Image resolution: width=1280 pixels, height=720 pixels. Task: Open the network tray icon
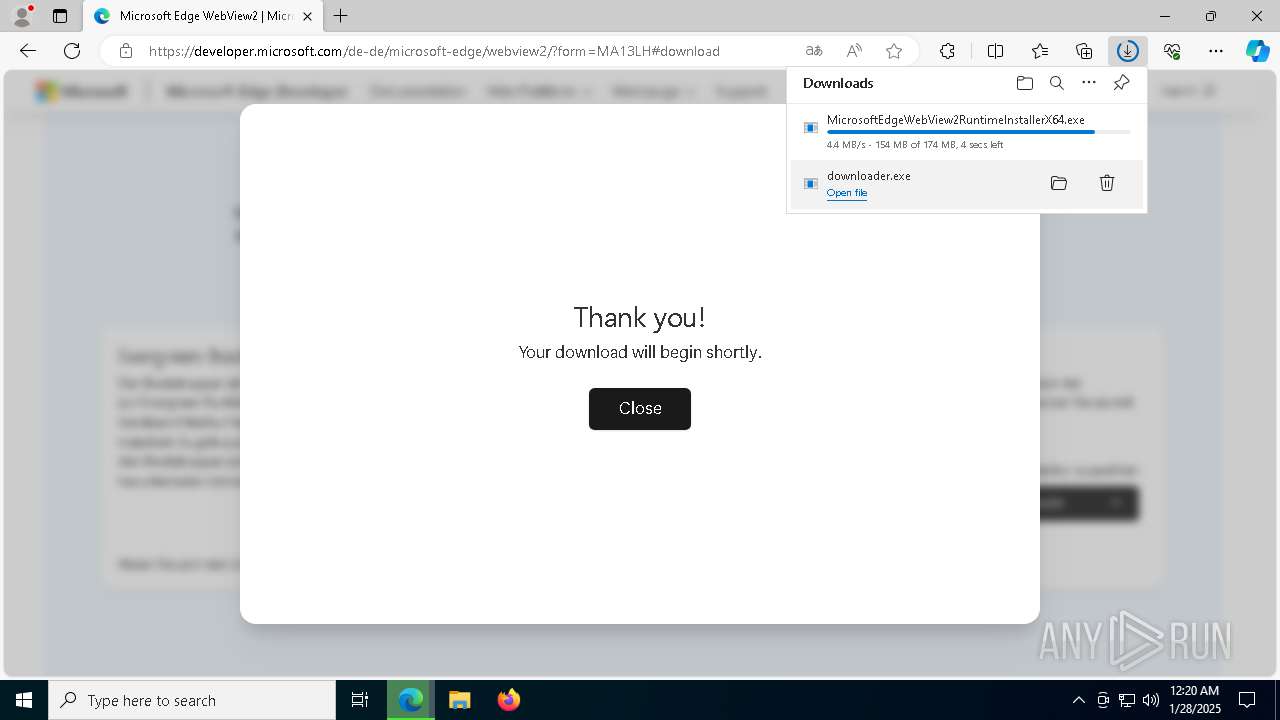(1127, 700)
